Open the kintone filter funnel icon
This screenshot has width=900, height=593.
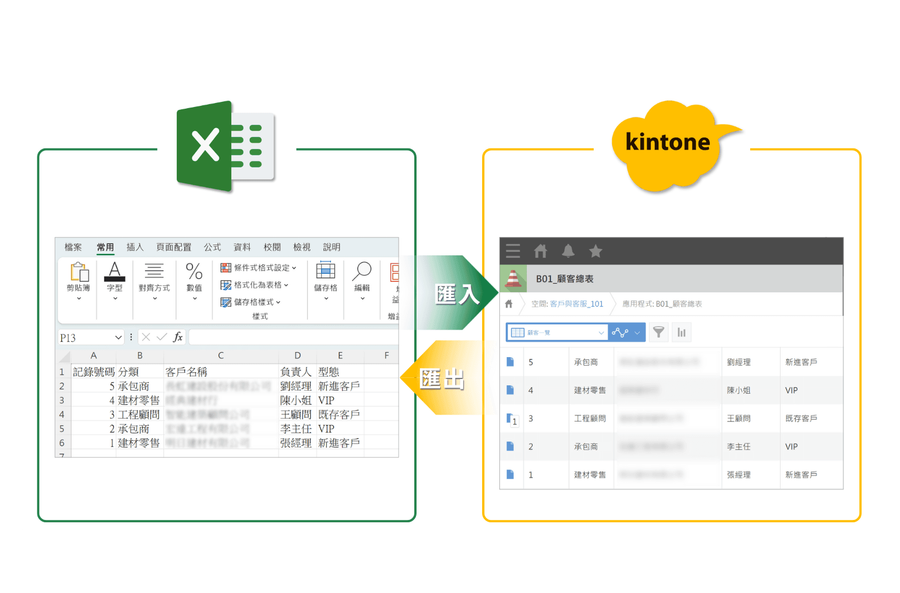[x=659, y=332]
